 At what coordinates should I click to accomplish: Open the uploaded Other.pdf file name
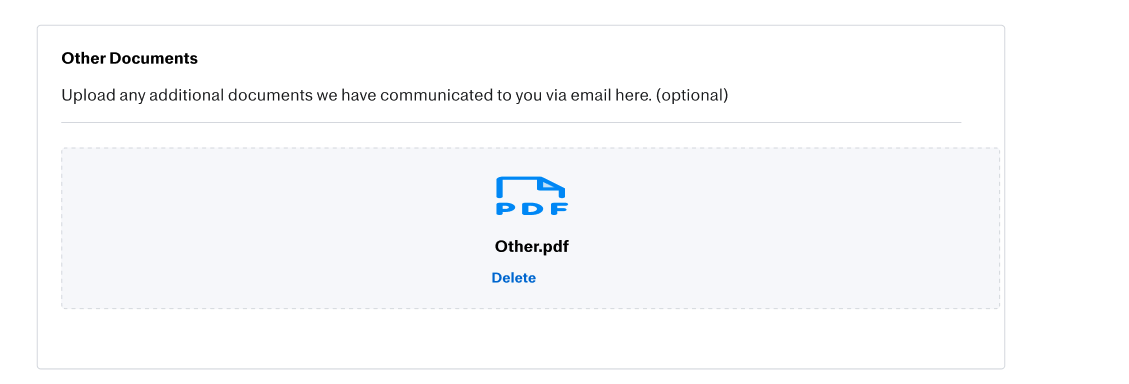click(x=531, y=246)
